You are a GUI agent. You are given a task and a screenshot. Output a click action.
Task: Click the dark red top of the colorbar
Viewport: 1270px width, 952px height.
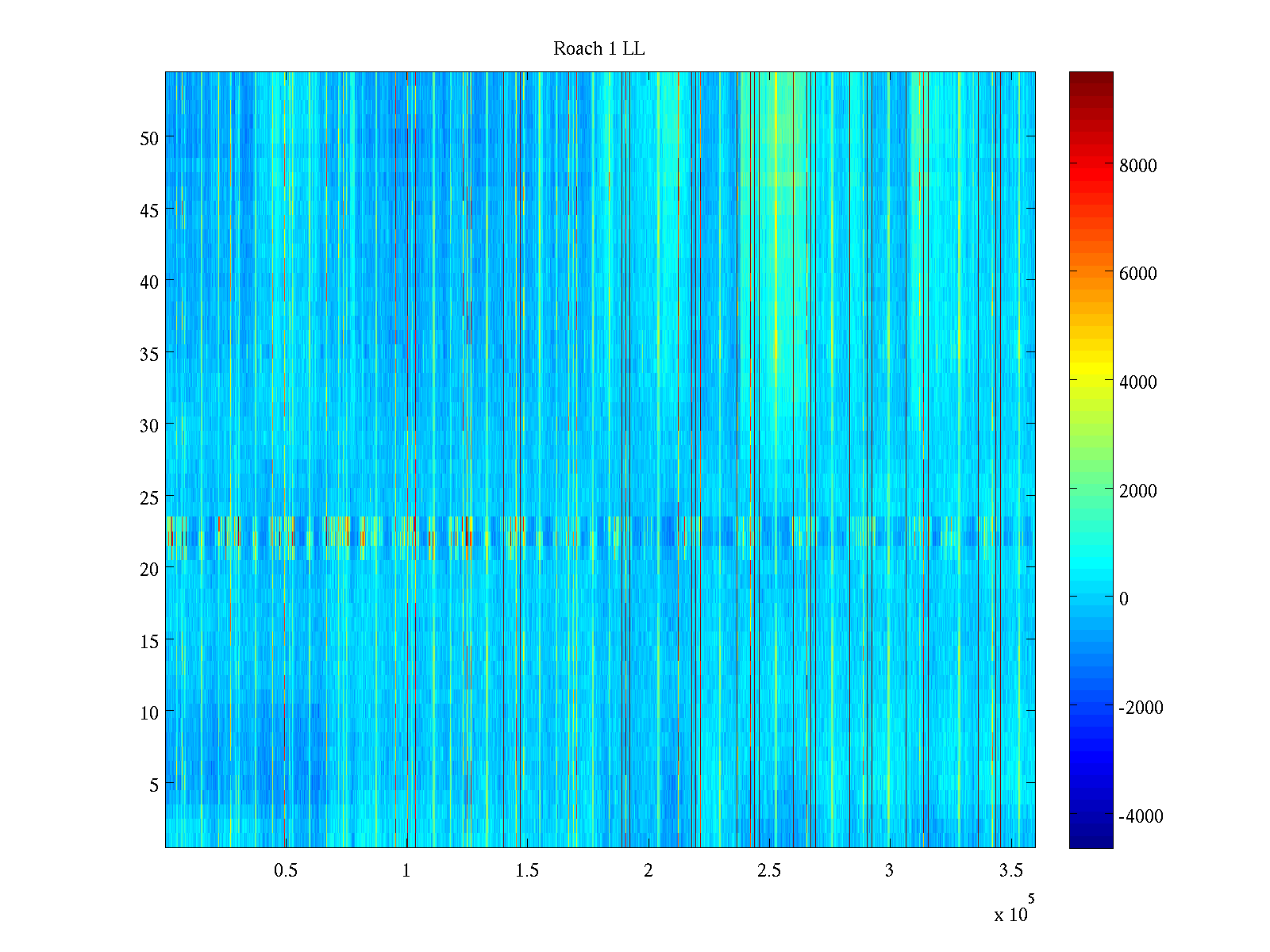pos(1091,78)
